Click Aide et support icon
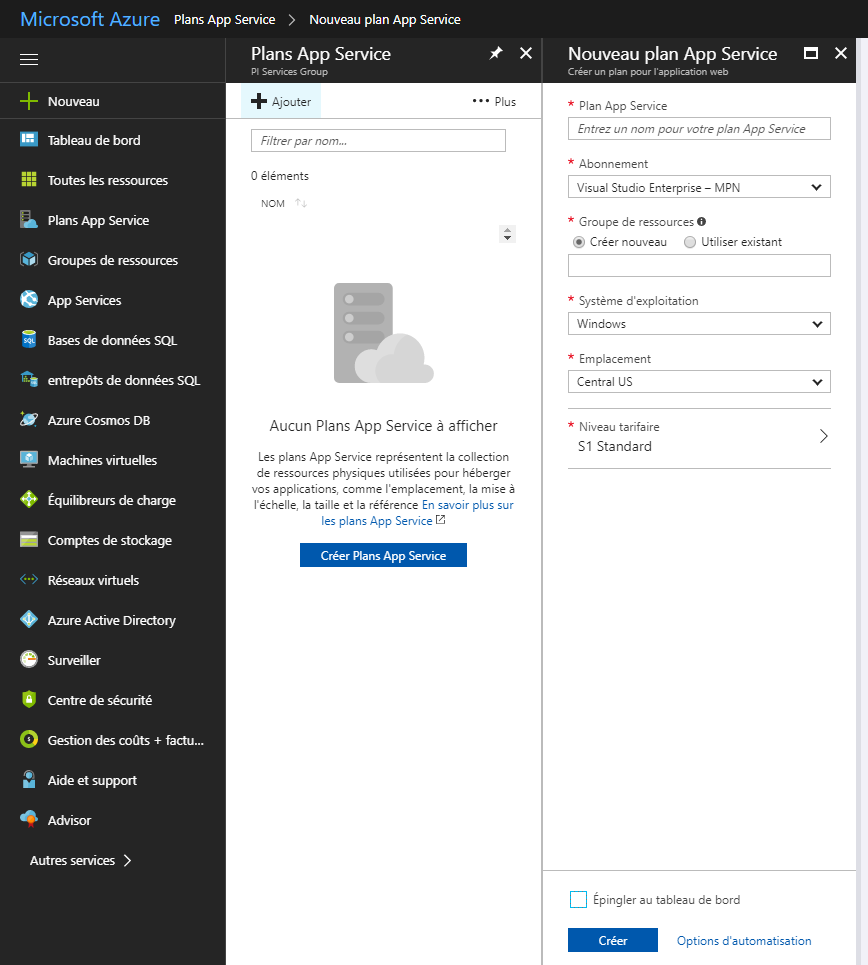The width and height of the screenshot is (868, 965). 29,780
